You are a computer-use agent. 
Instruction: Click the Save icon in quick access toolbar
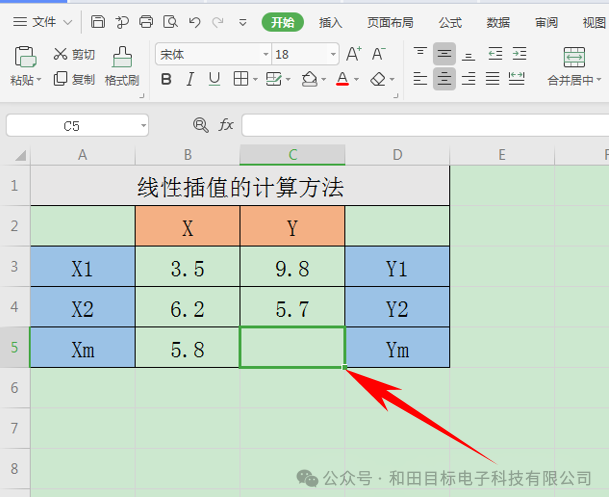(x=98, y=22)
